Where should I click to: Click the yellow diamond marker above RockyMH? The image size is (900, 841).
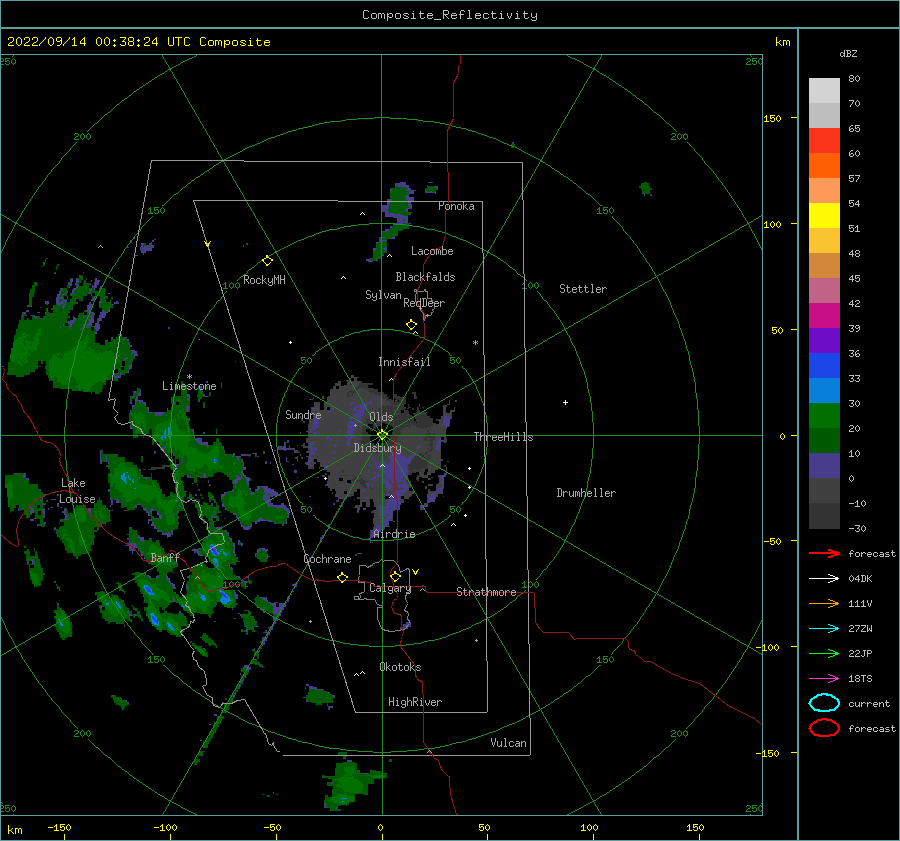pyautogui.click(x=267, y=261)
